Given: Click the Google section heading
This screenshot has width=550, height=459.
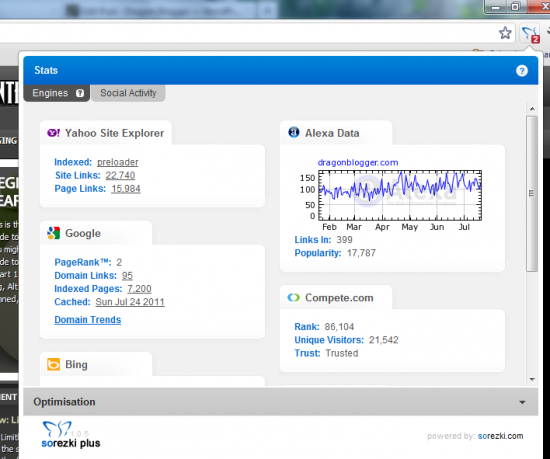Looking at the screenshot, I should point(83,233).
